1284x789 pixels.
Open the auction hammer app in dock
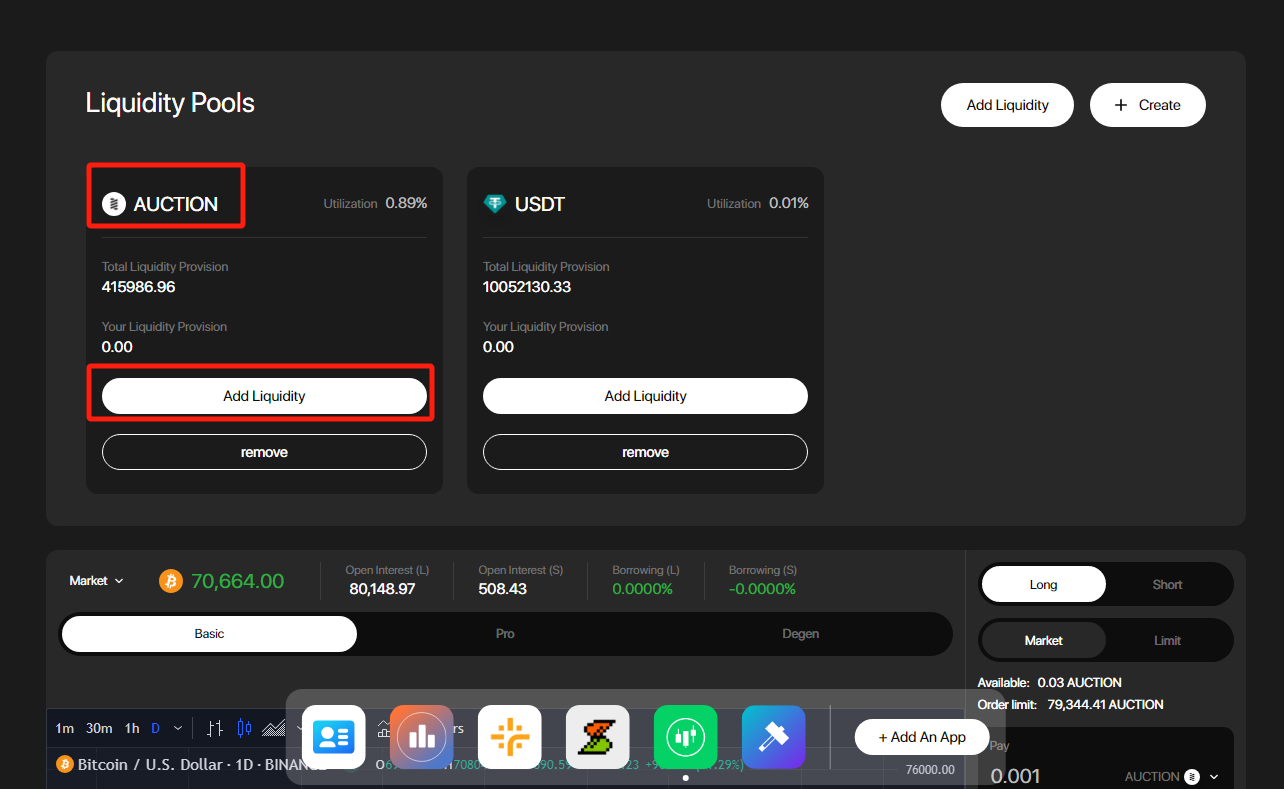pos(774,737)
